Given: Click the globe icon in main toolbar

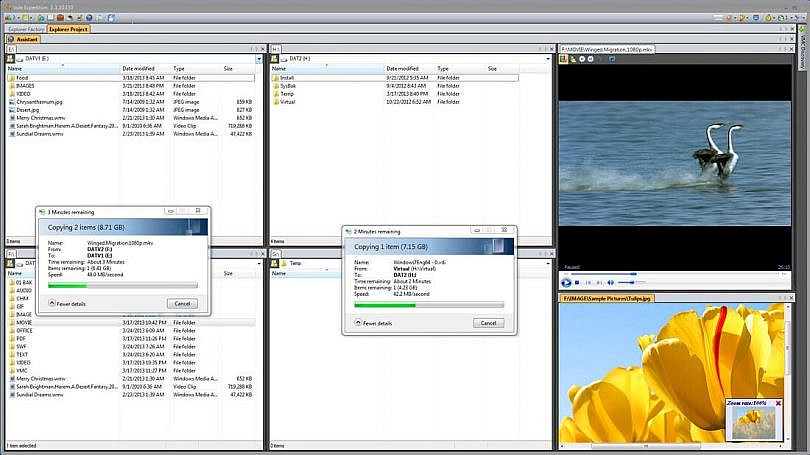Looking at the screenshot, I should (x=89, y=18).
